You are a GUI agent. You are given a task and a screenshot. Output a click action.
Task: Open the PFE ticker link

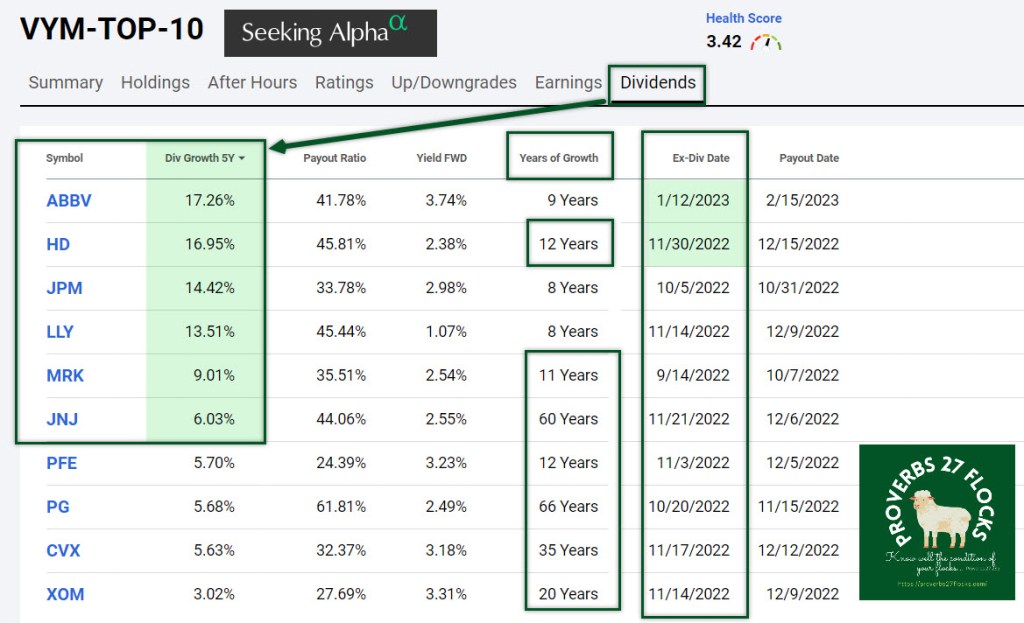point(61,463)
